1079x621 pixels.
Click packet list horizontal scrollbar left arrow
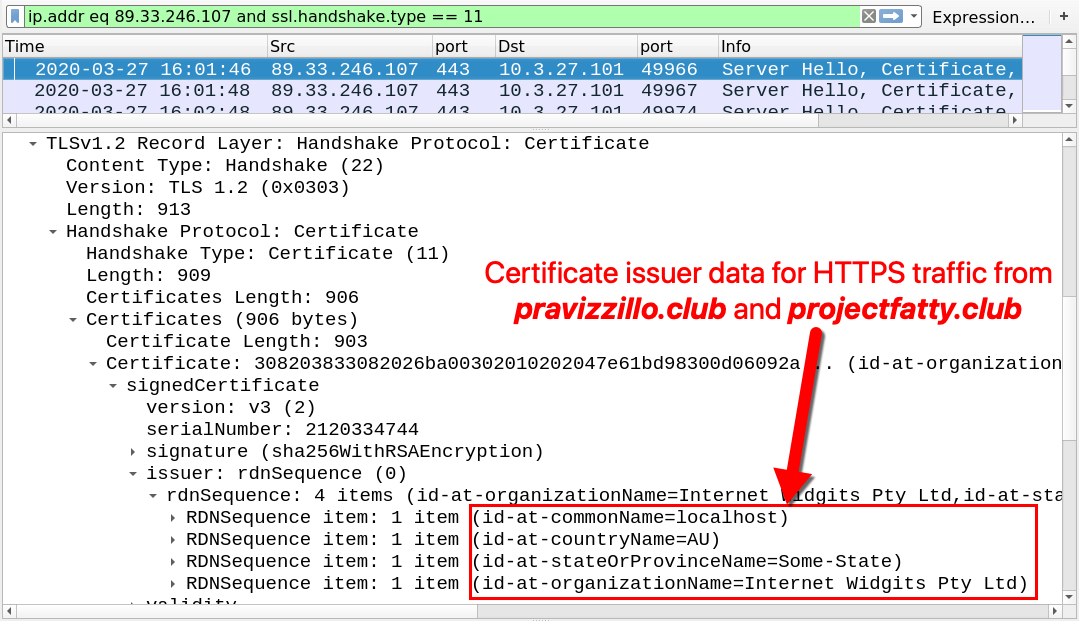coord(9,120)
